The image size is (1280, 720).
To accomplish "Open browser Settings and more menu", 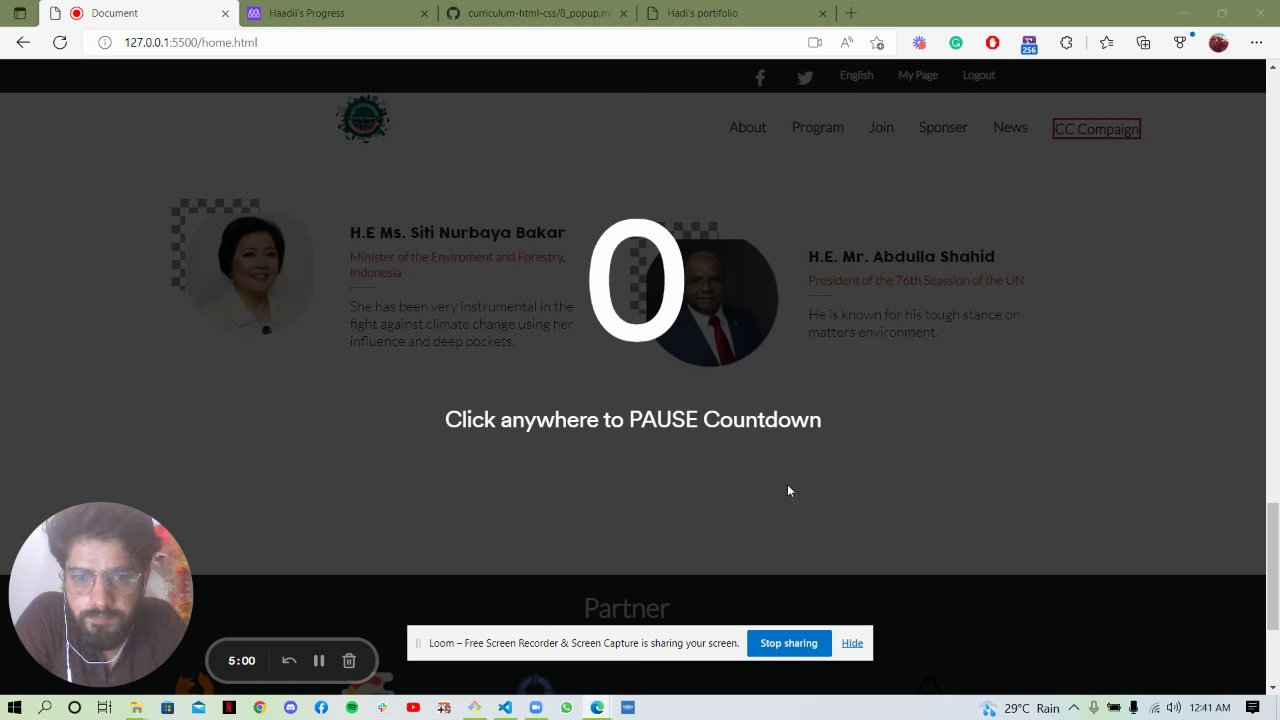I will pos(1256,42).
